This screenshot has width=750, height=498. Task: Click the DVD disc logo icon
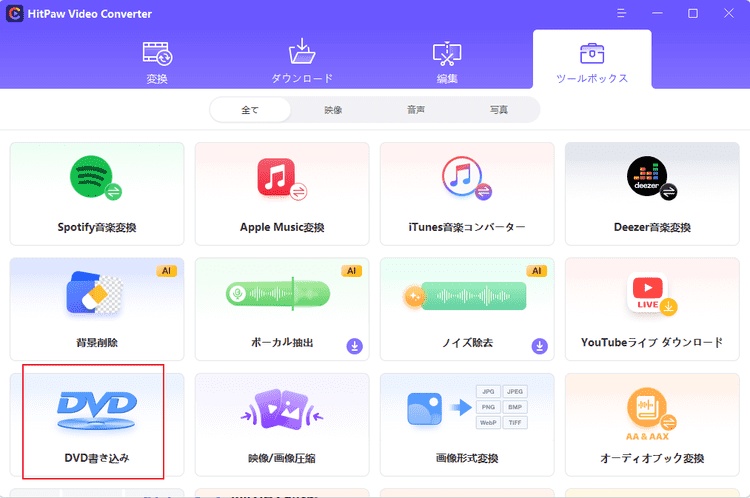(x=97, y=410)
